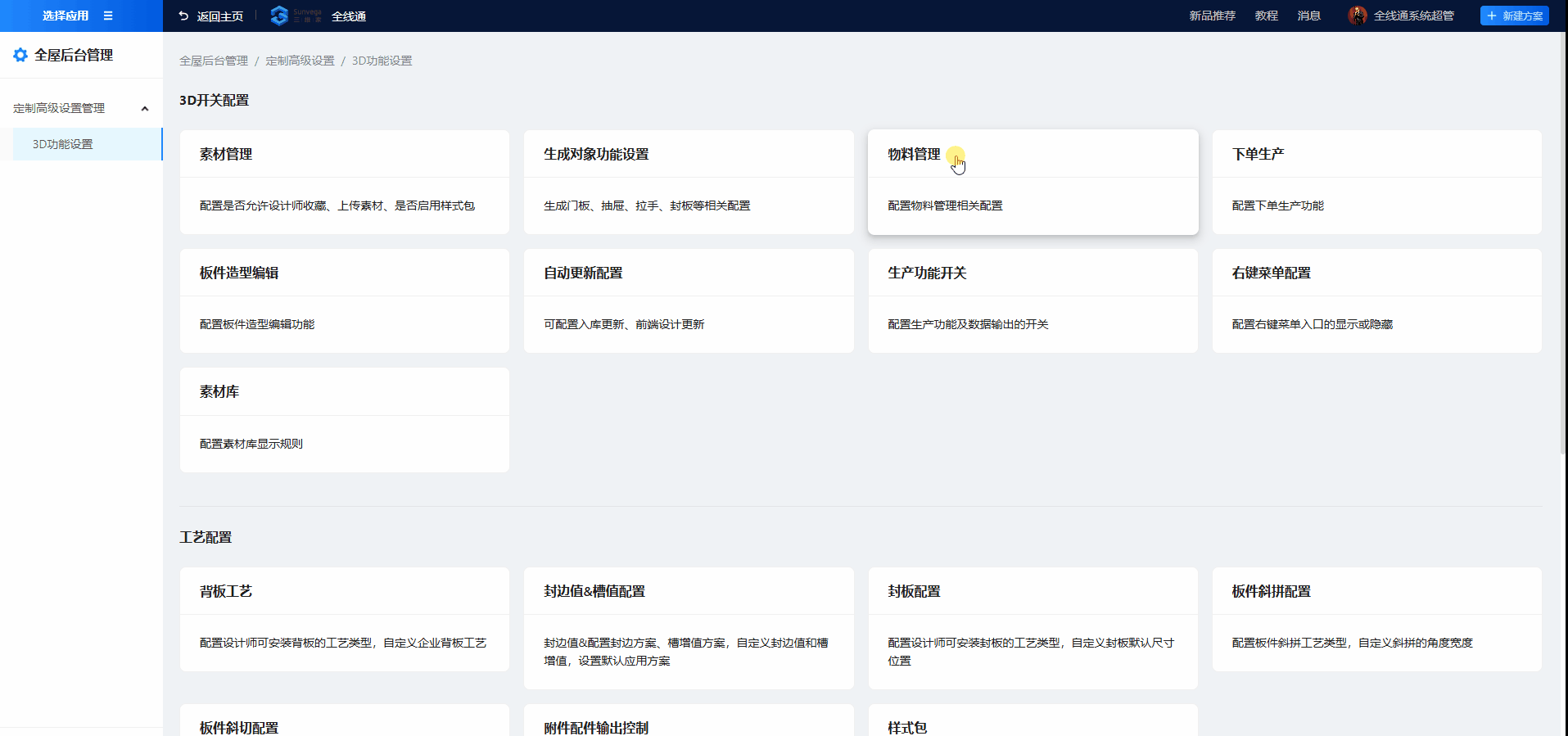Open 新品推荐 in top bar
Viewport: 1568px width, 736px height.
tap(1212, 16)
